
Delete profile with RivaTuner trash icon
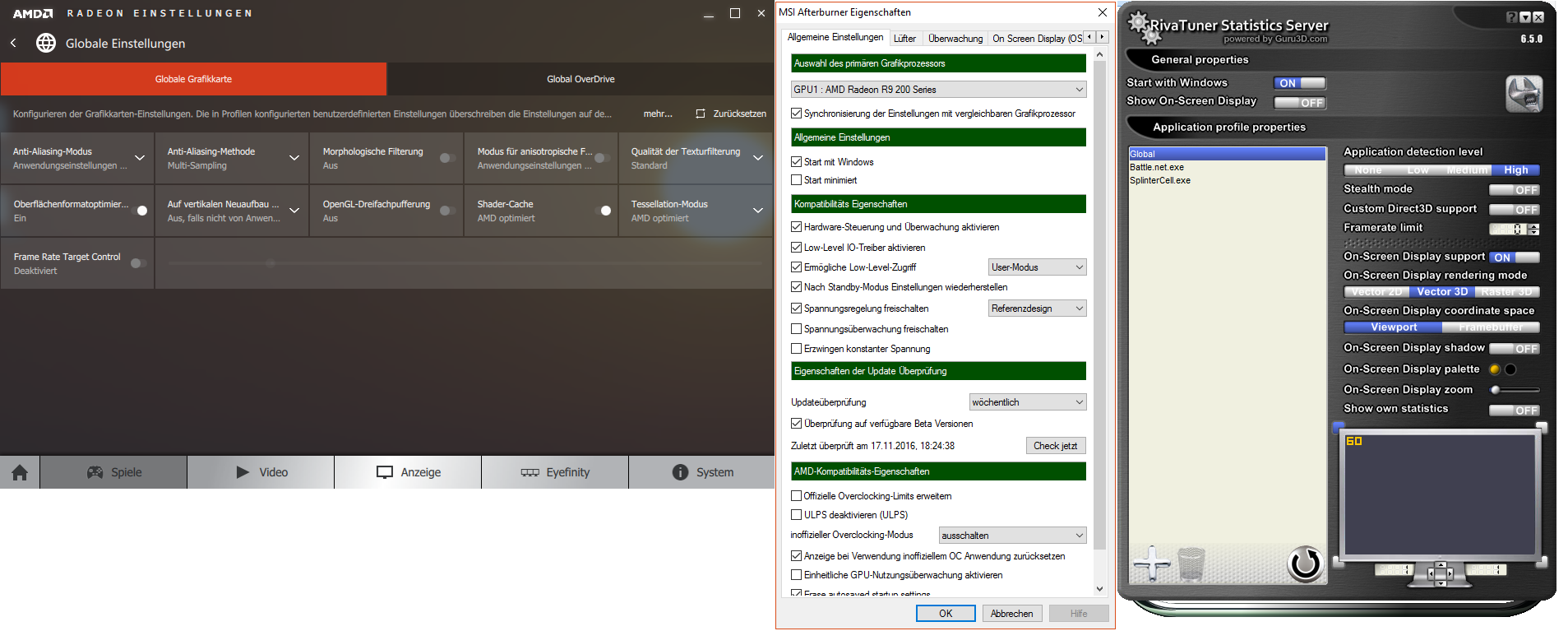[x=1191, y=564]
